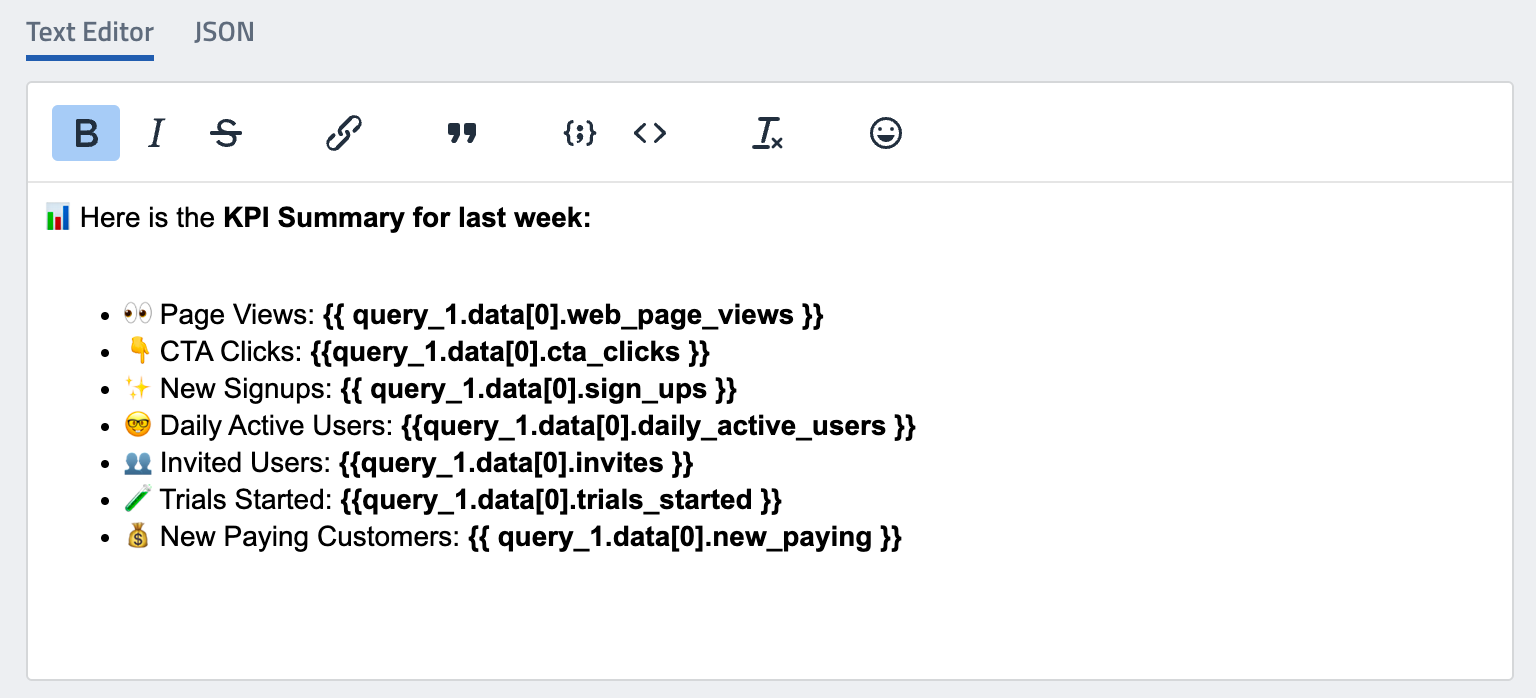Insert variable with curly braces icon
The width and height of the screenshot is (1536, 698).
tap(580, 133)
